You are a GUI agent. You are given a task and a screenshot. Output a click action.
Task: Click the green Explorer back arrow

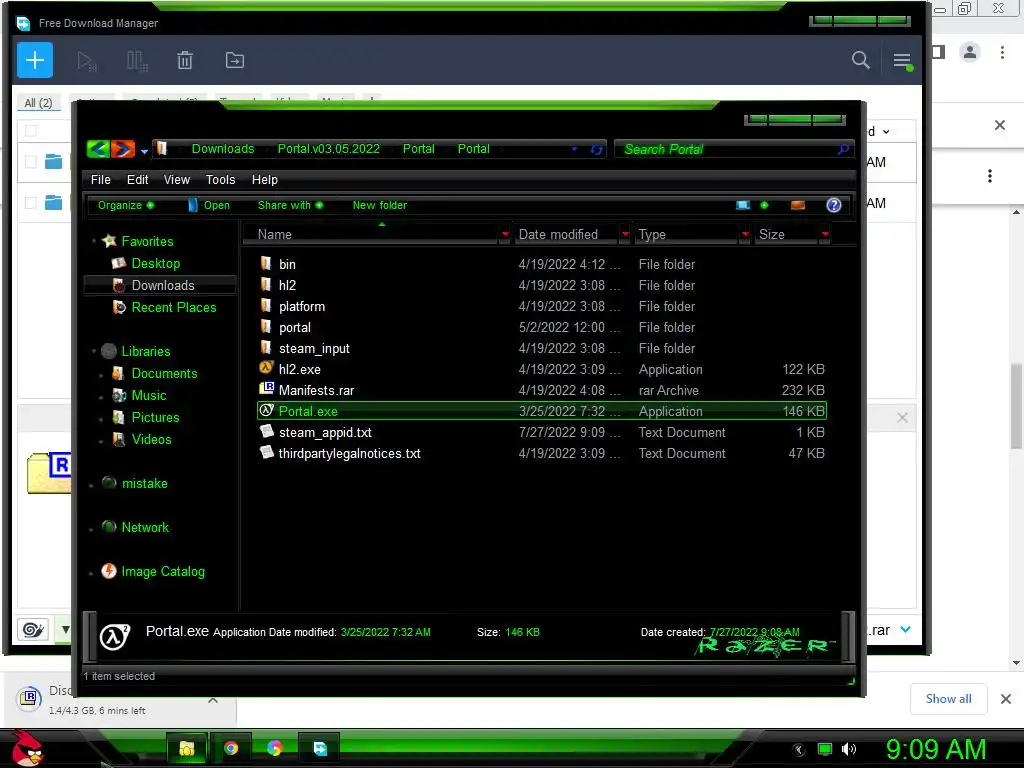[98, 149]
